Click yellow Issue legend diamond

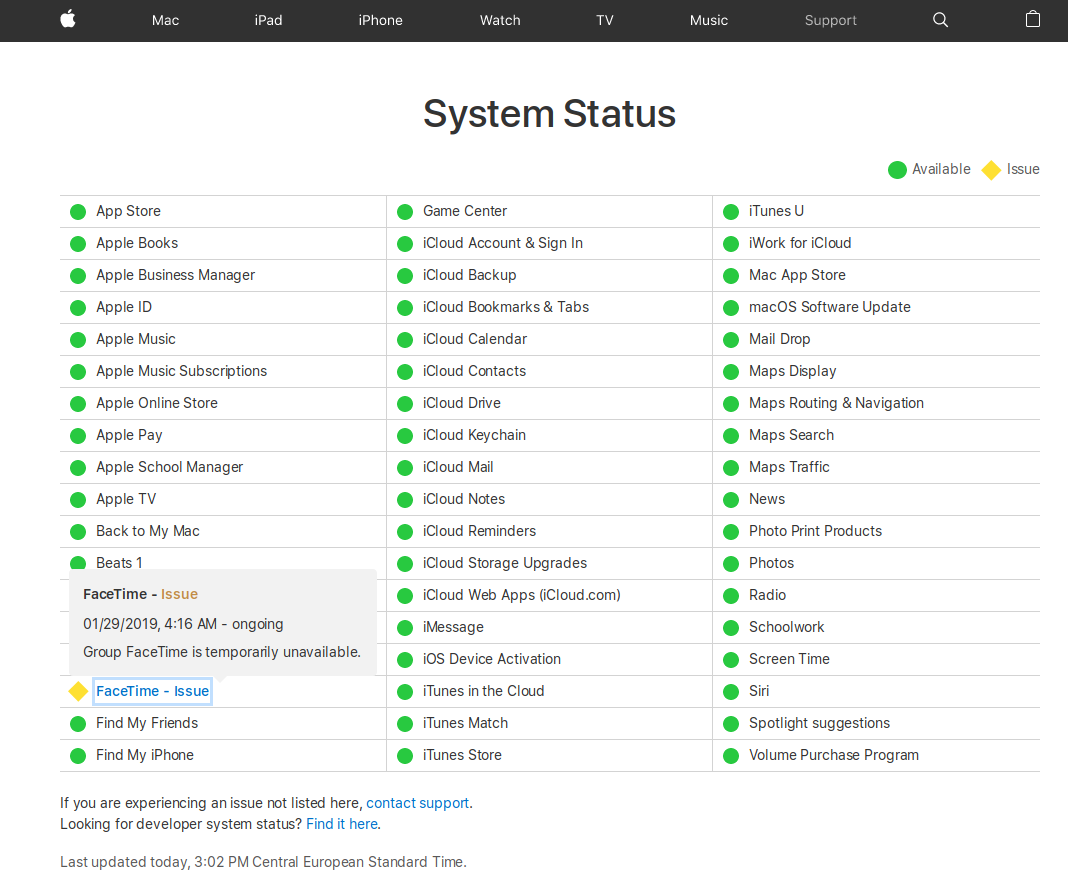(x=991, y=170)
